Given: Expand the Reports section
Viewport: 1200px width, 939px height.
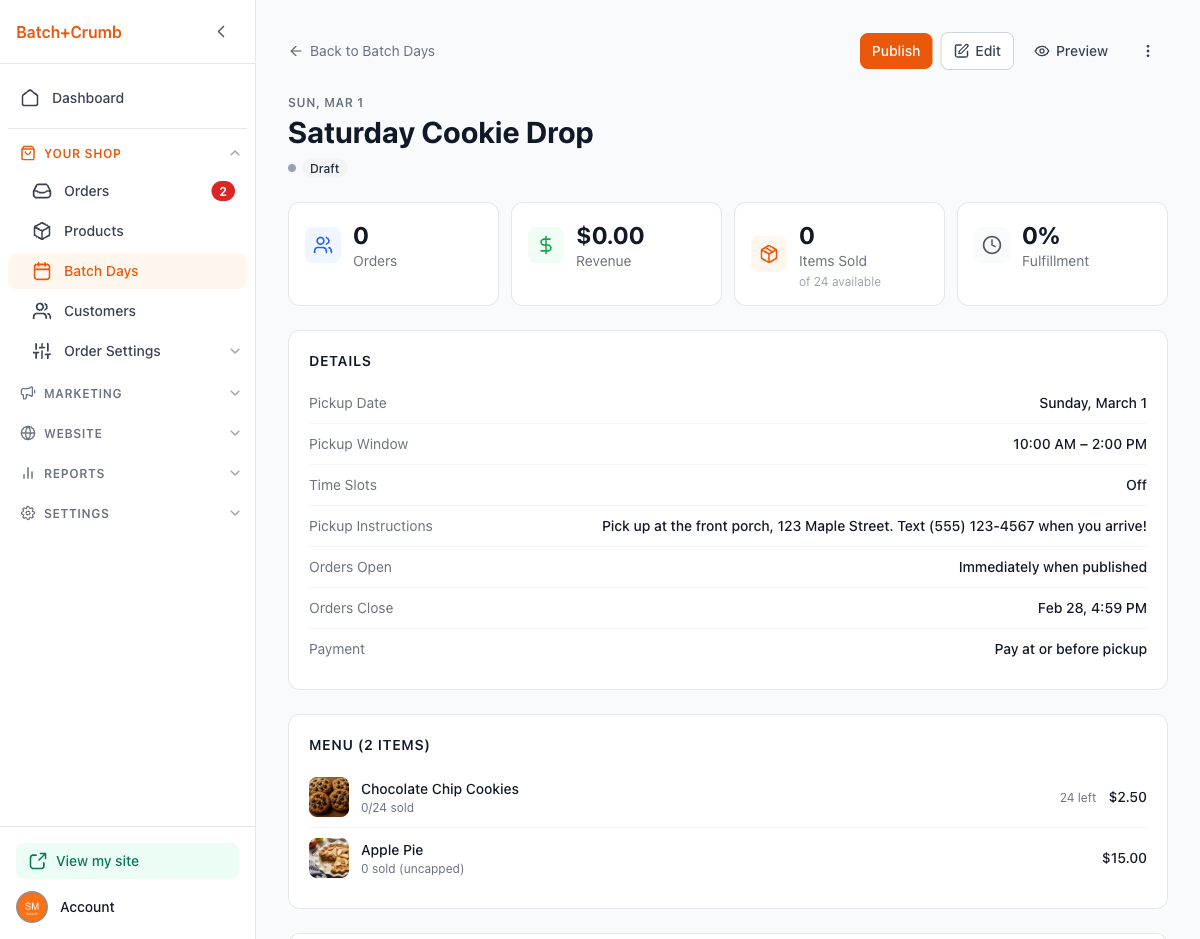Looking at the screenshot, I should 235,473.
